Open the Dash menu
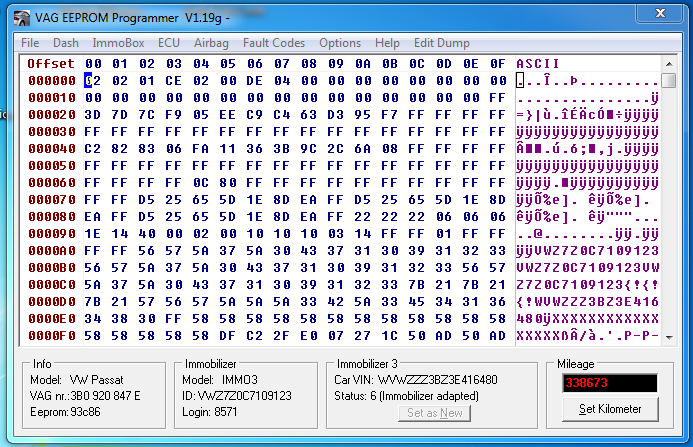The height and width of the screenshot is (447, 693). point(66,43)
